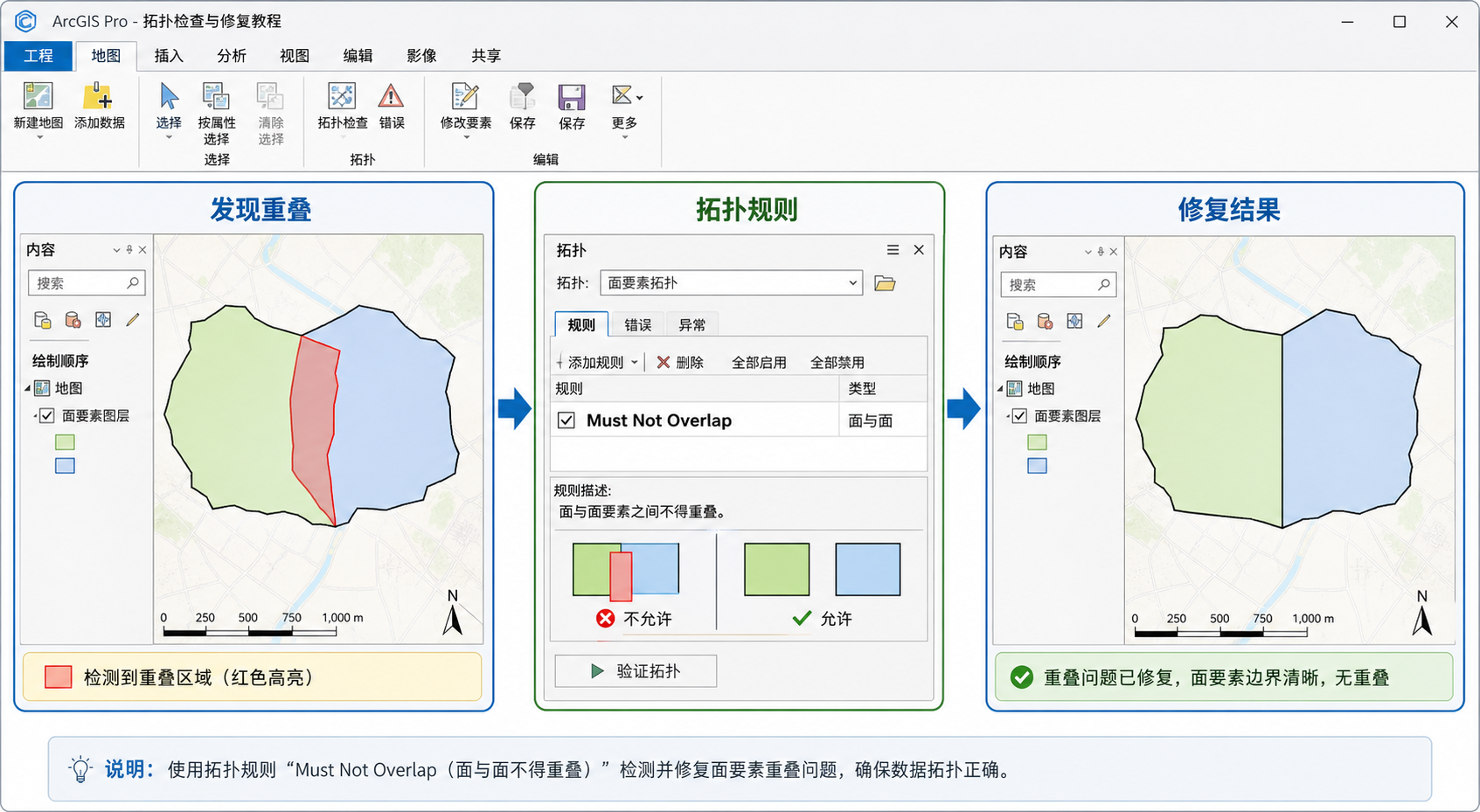Click third filter icon in left 内容 pane

click(x=103, y=320)
